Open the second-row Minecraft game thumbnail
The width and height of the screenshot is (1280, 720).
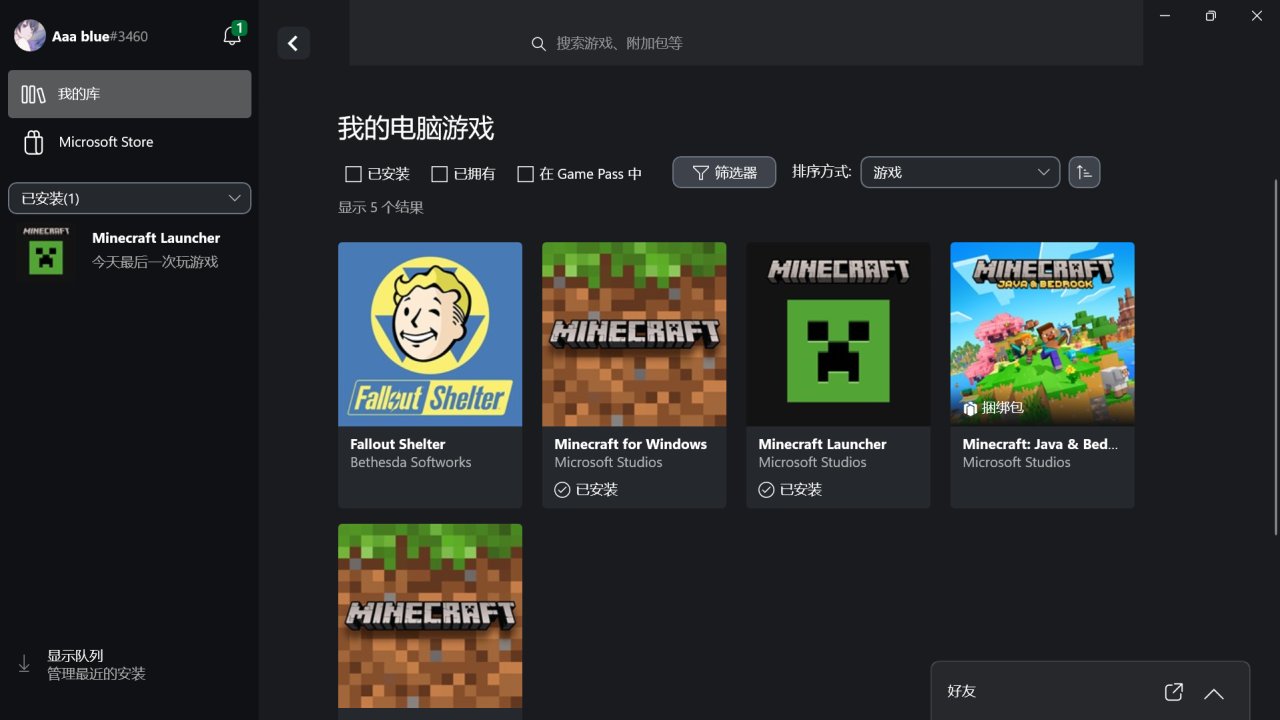[430, 616]
